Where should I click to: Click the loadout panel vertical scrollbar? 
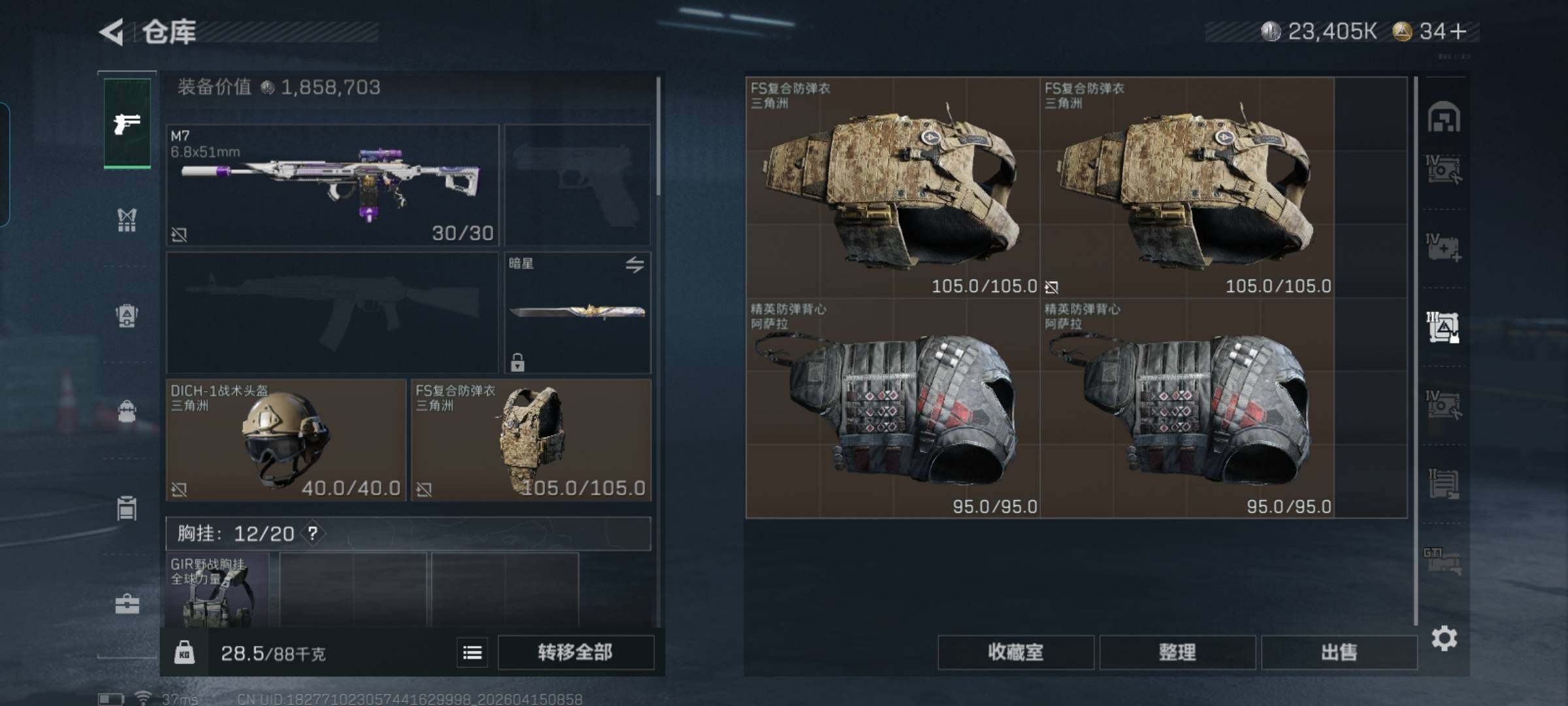pos(658,136)
